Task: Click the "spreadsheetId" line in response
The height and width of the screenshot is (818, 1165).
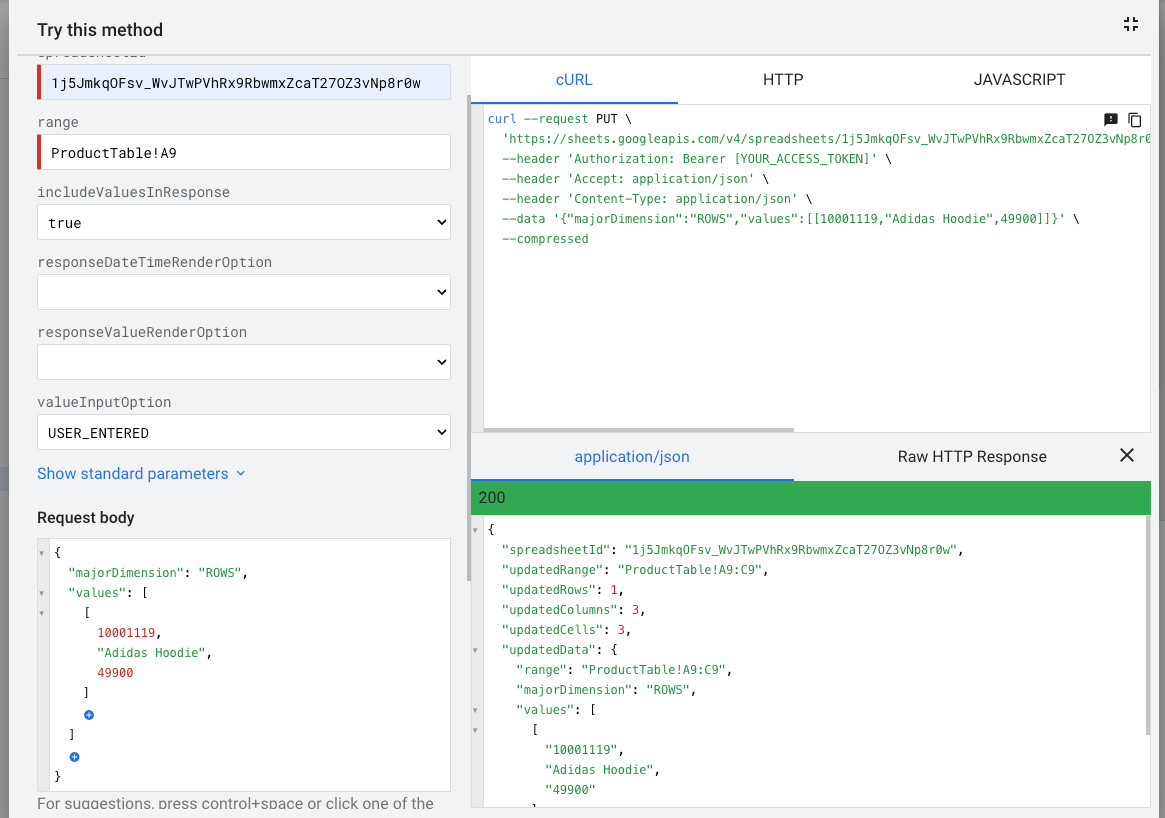Action: (733, 550)
